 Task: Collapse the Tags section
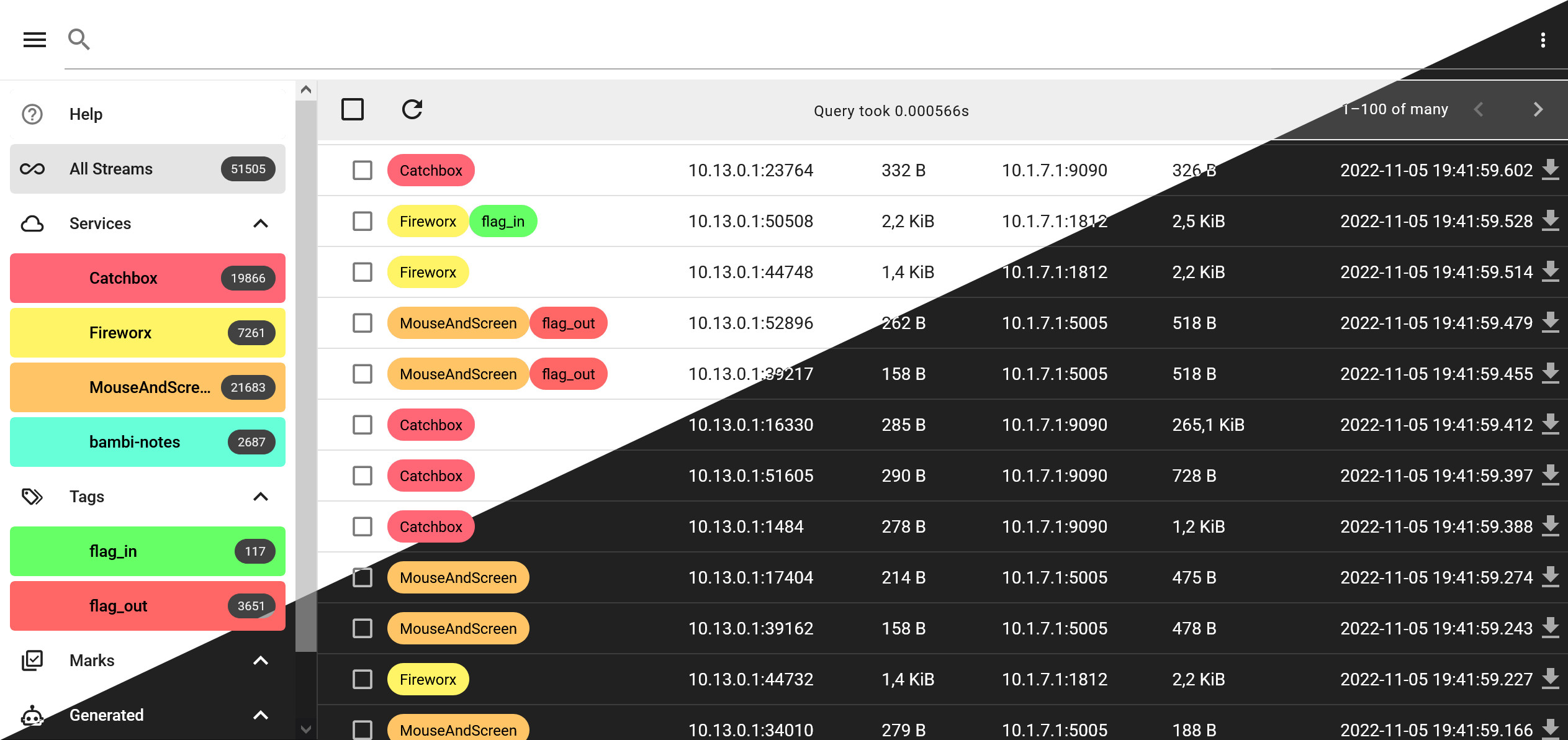pyautogui.click(x=261, y=497)
